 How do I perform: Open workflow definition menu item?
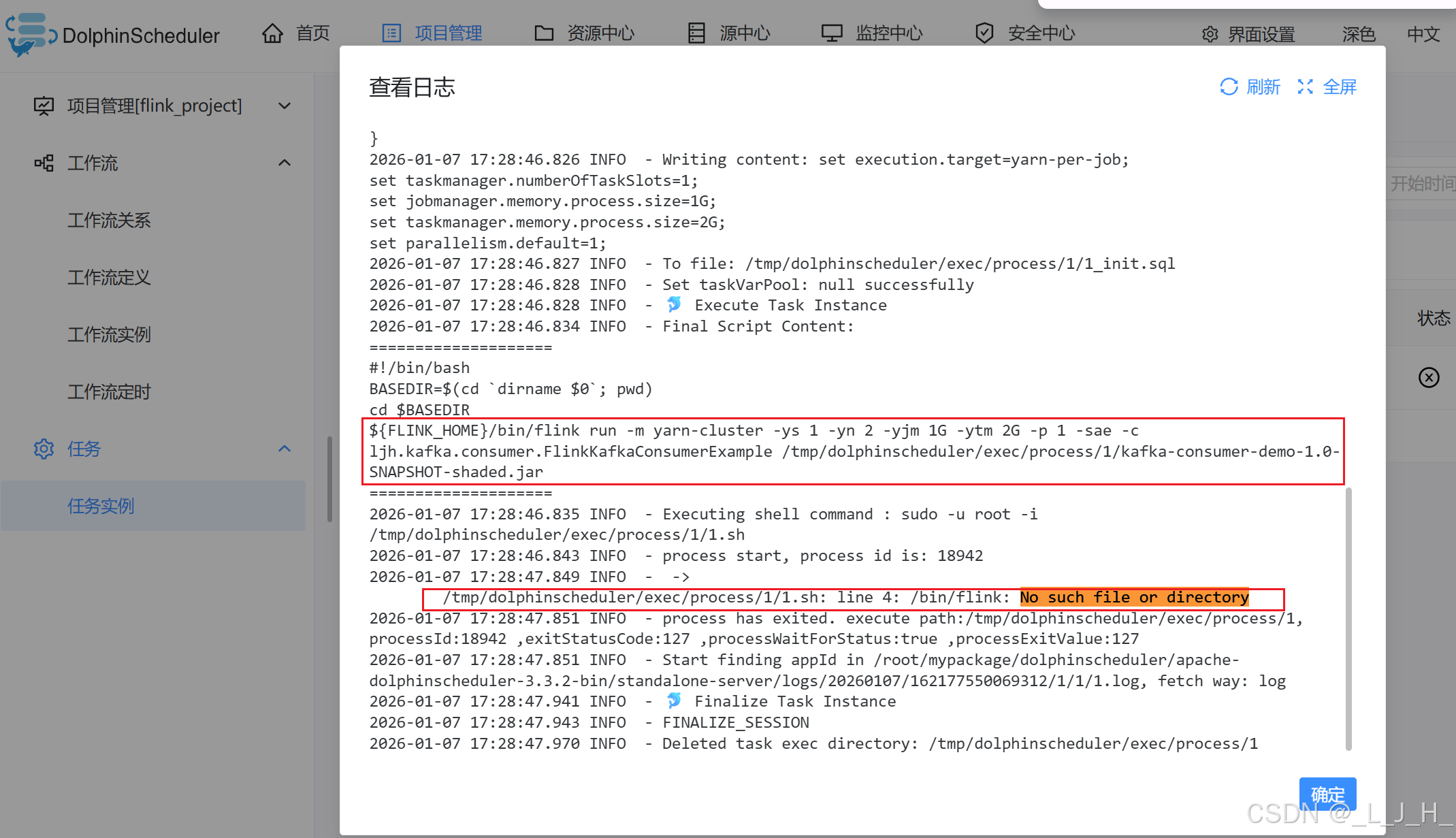109,277
